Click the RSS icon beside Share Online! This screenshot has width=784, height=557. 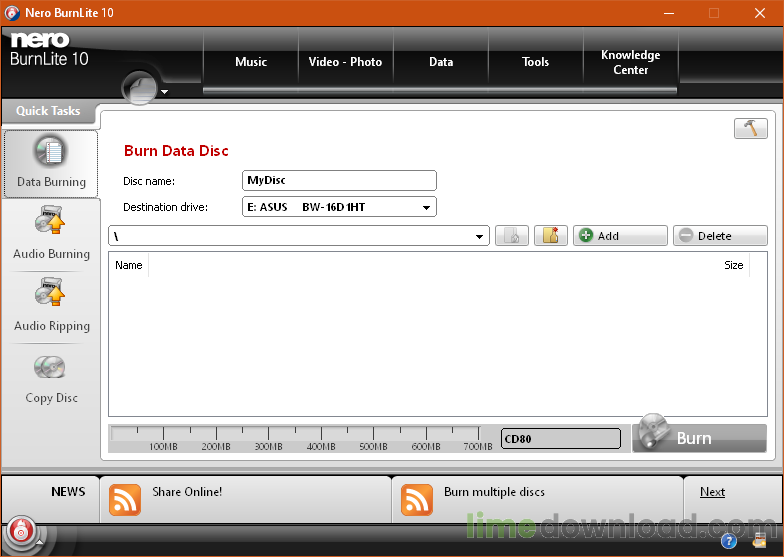[124, 500]
